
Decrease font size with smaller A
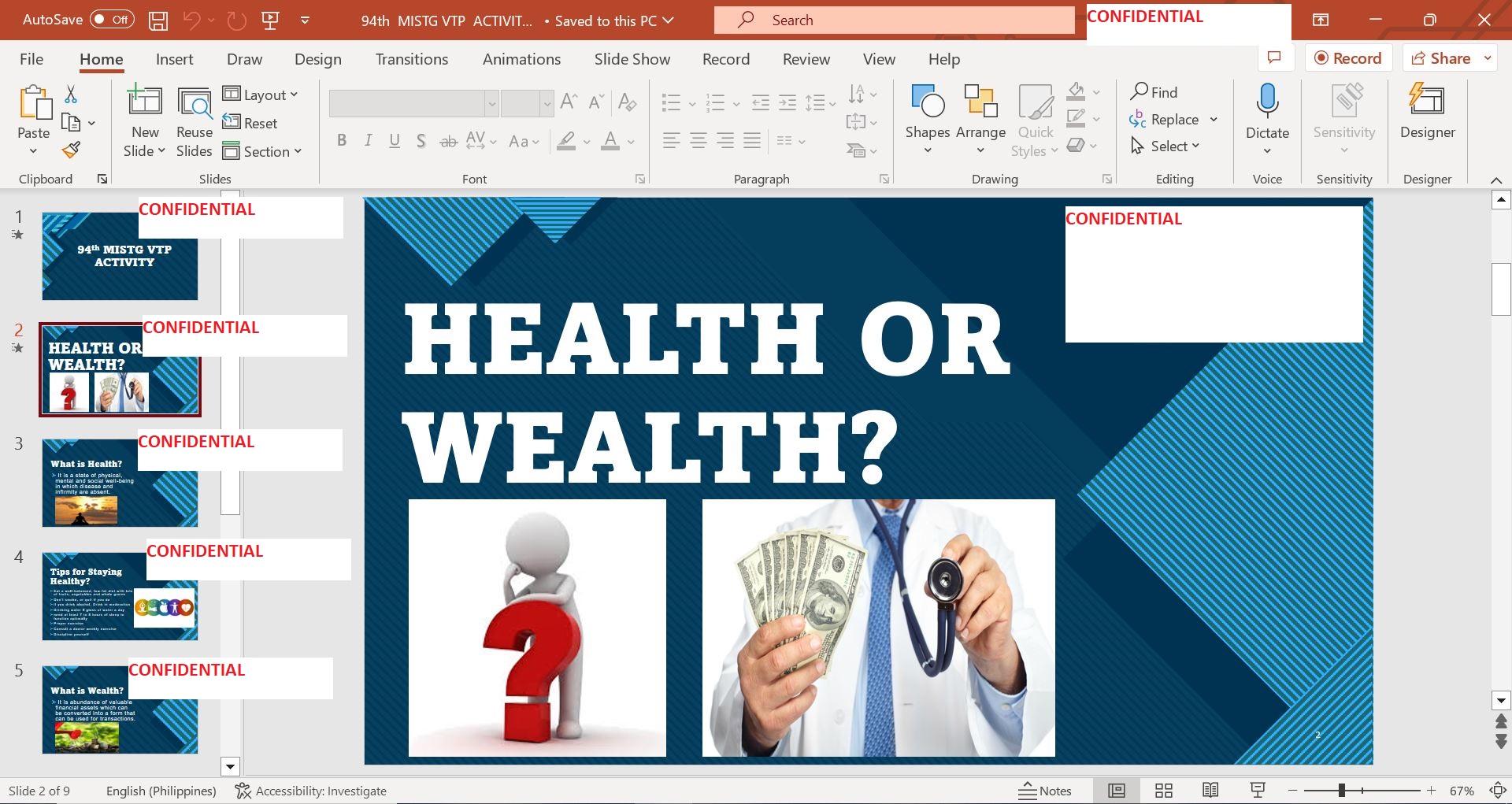pos(596,102)
